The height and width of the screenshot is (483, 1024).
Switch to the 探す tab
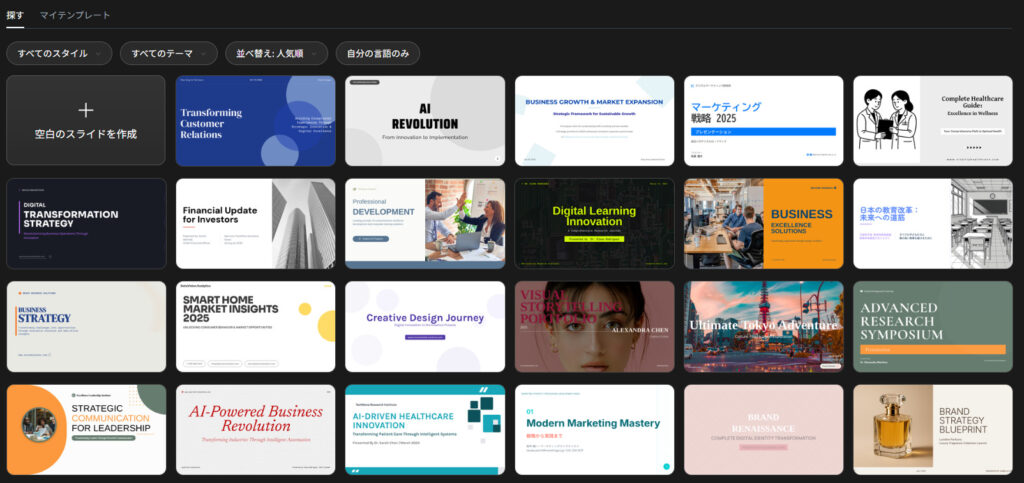(x=15, y=15)
